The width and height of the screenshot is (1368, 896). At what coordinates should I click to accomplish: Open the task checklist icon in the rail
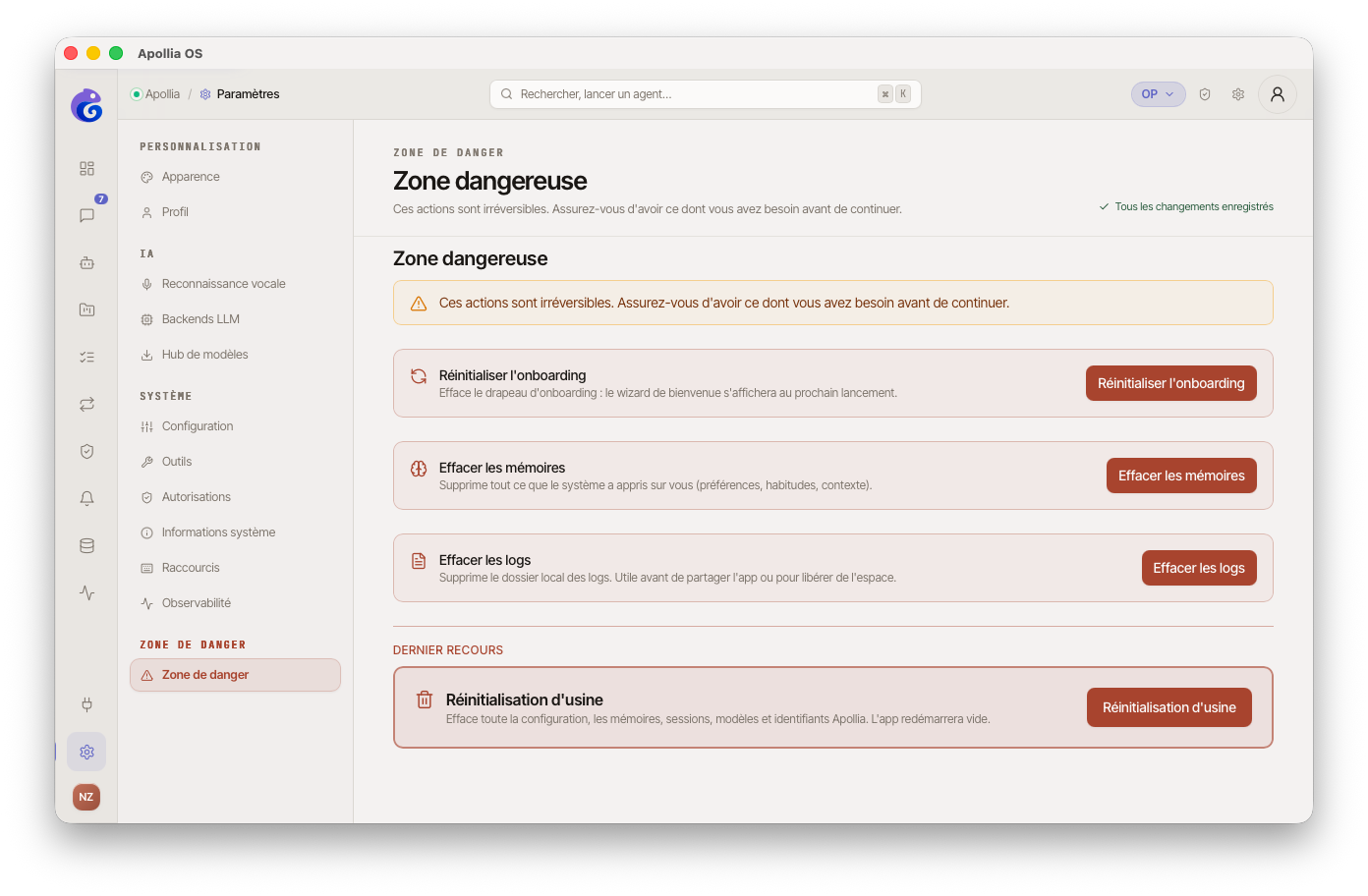tap(86, 357)
